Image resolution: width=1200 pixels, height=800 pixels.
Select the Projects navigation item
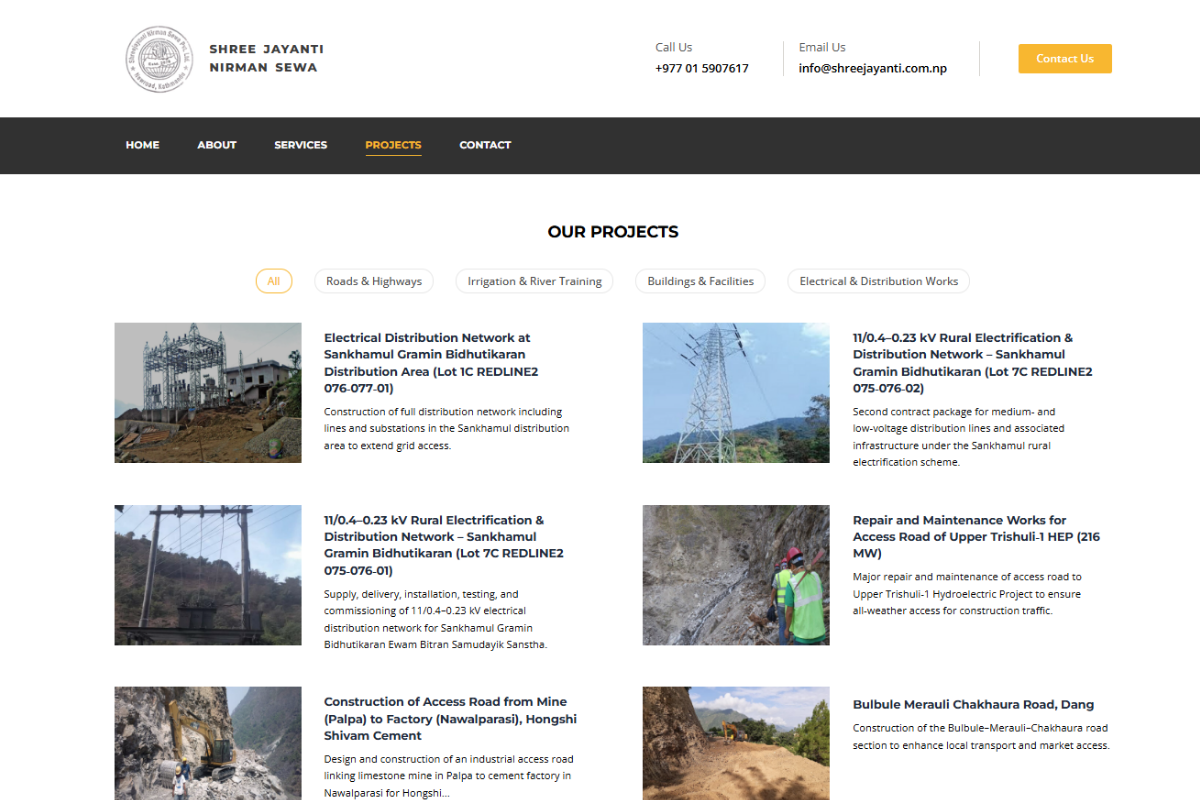pyautogui.click(x=393, y=145)
